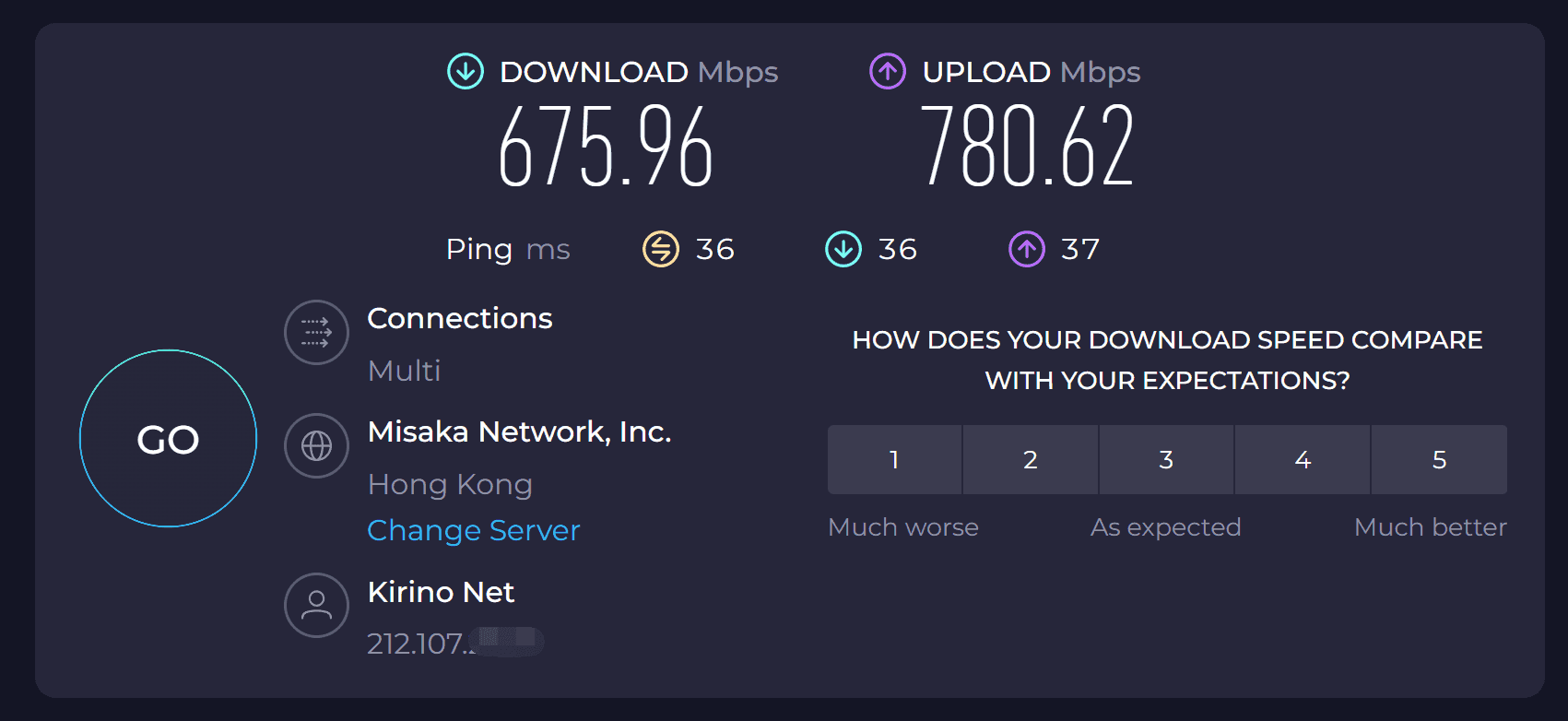The height and width of the screenshot is (721, 1568).
Task: Select rating 3, as expected
Action: 1166,459
